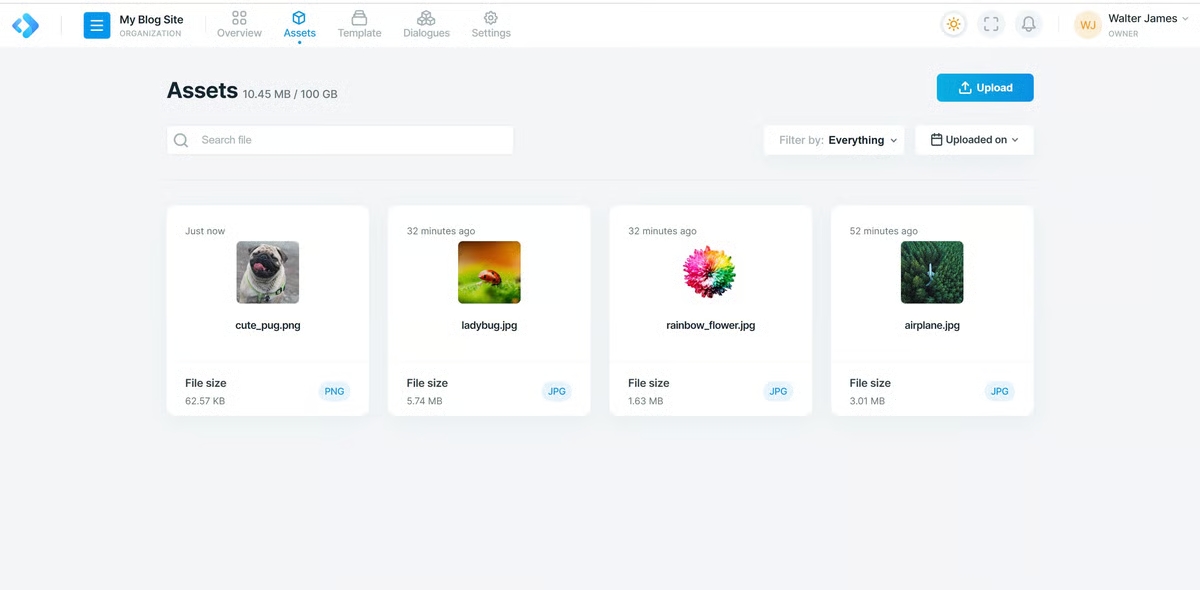1200x590 pixels.
Task: Expand the Uploaded on date filter
Action: coord(974,139)
